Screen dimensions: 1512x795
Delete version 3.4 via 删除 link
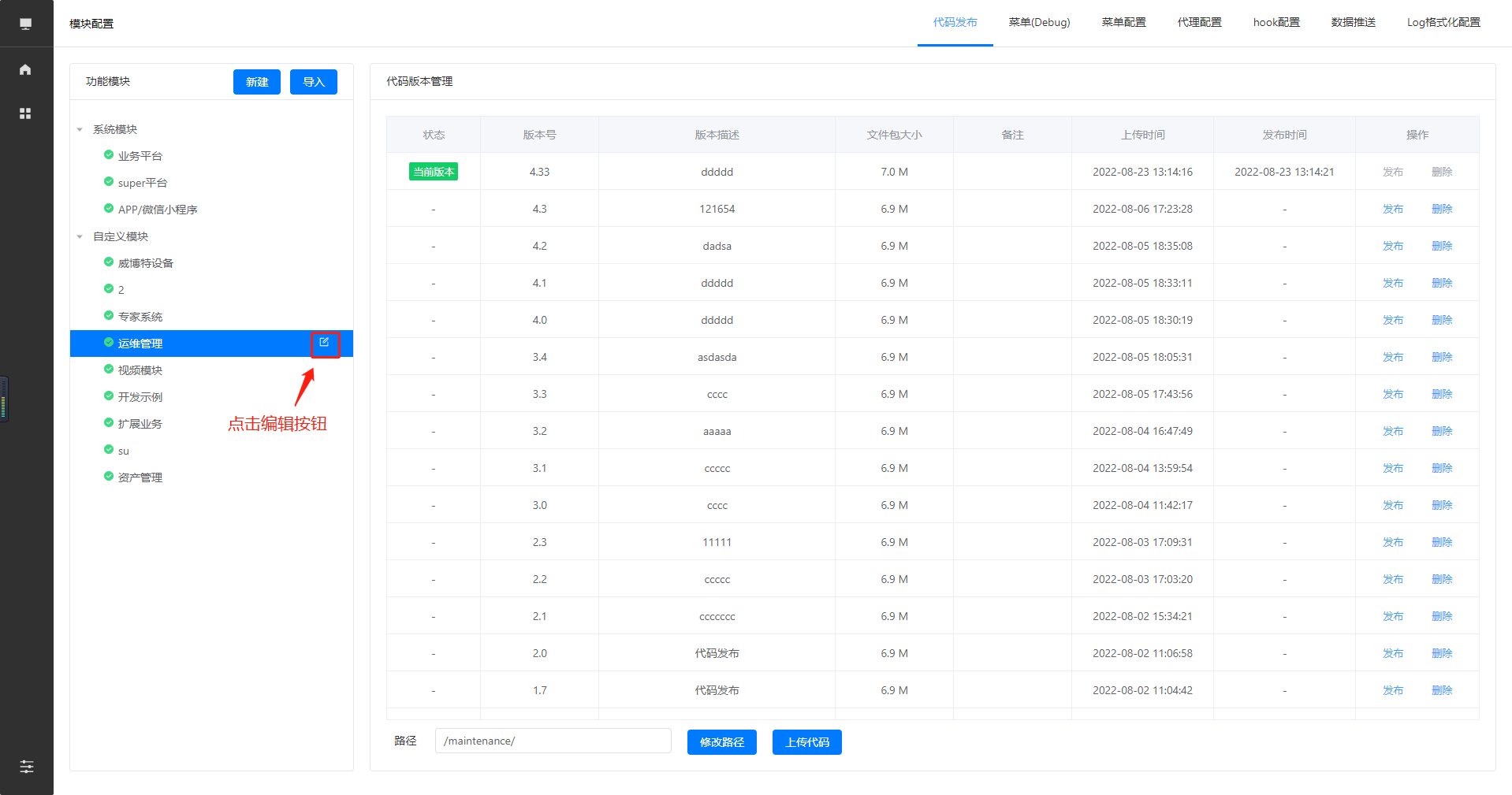[1441, 357]
